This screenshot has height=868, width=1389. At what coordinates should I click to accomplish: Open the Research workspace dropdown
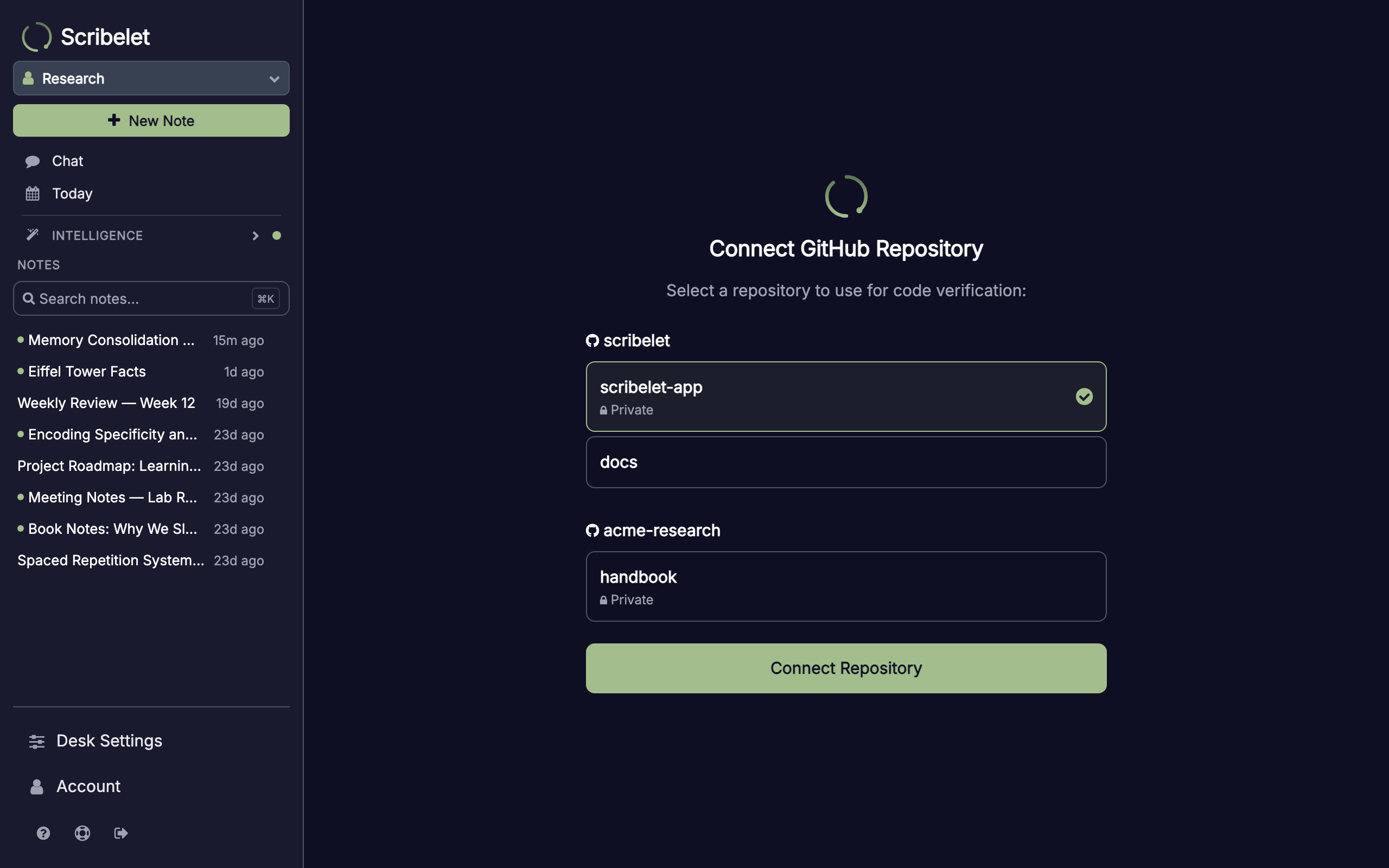[x=151, y=78]
